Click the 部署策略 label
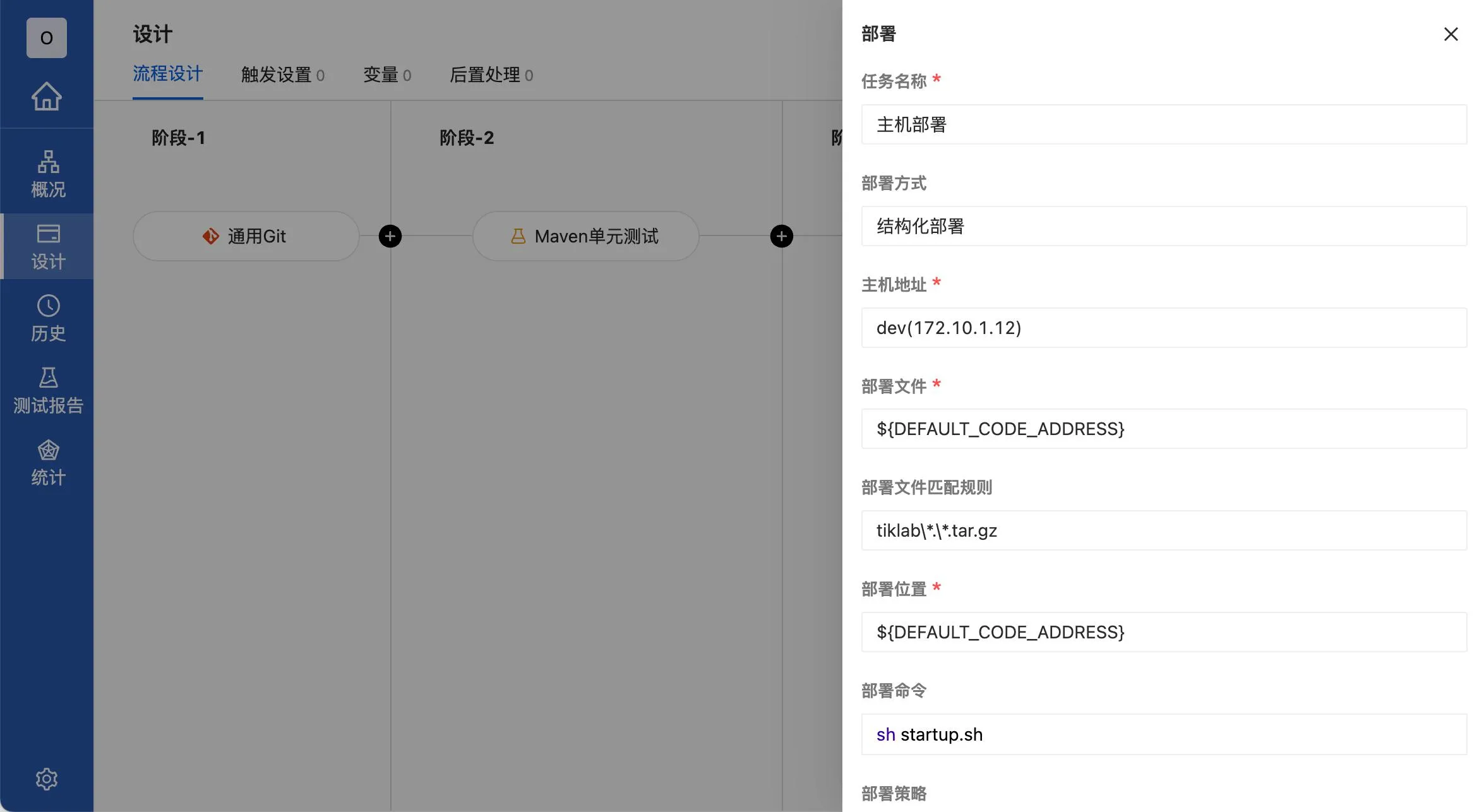Screen dimensions: 1484x812 894,793
